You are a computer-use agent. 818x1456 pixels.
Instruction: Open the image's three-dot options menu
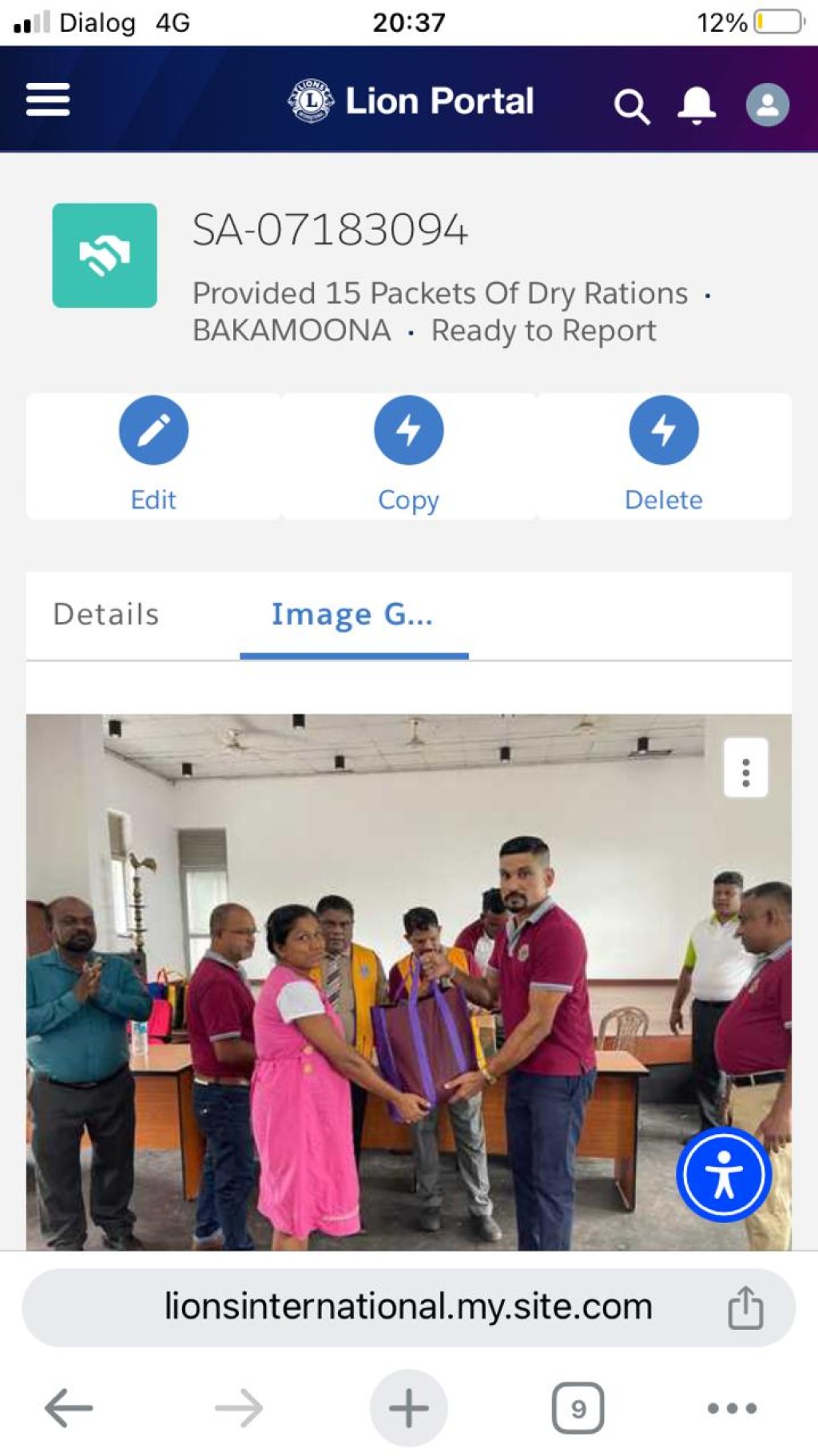pos(746,768)
